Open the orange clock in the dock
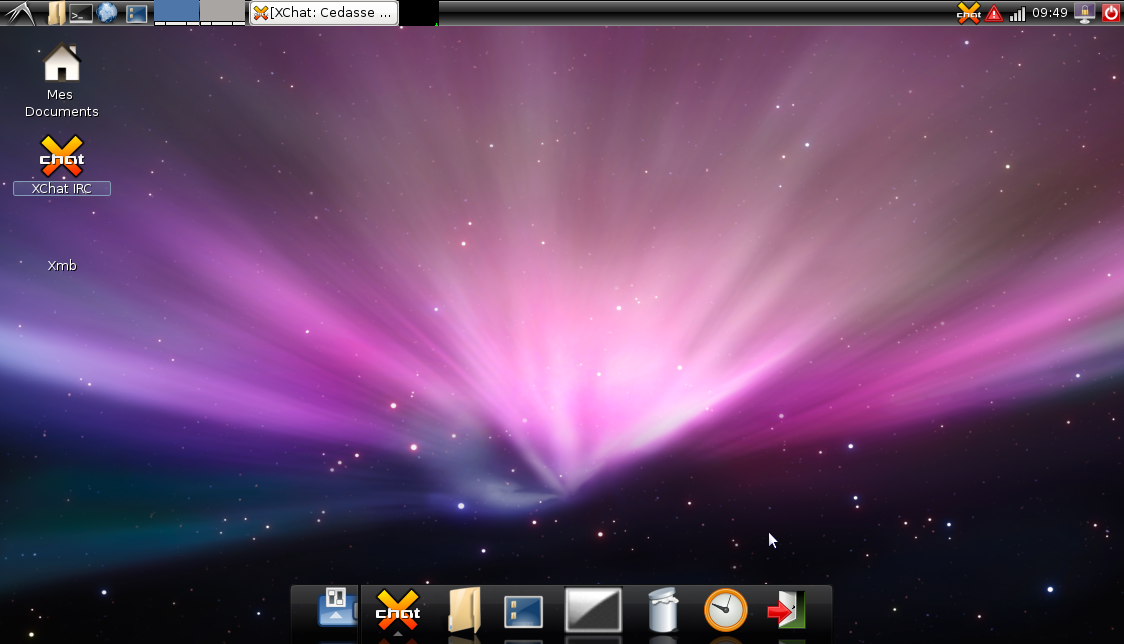Image resolution: width=1124 pixels, height=644 pixels. [x=725, y=610]
